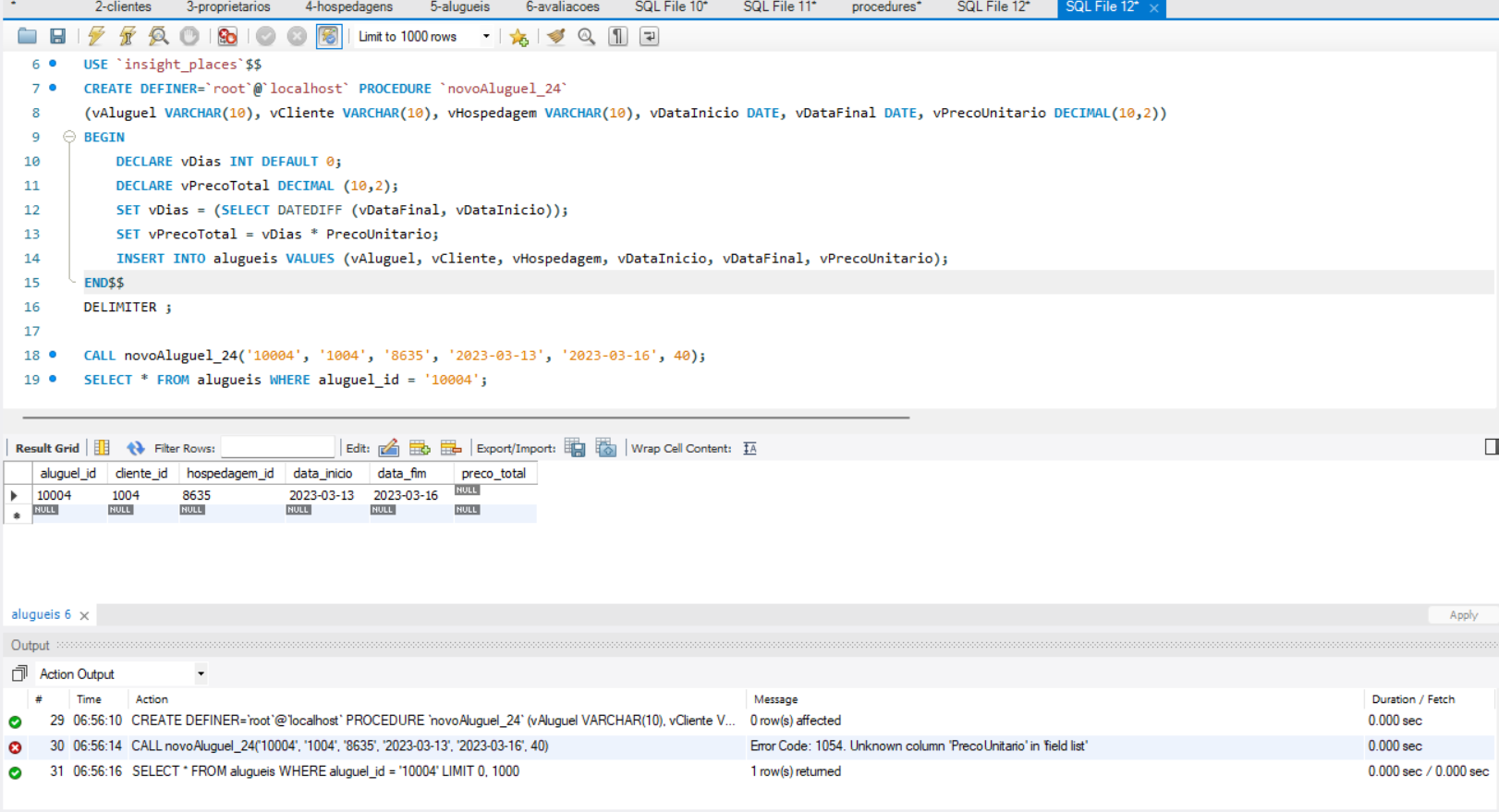
Task: Sort by data_fim column header
Action: click(x=402, y=473)
